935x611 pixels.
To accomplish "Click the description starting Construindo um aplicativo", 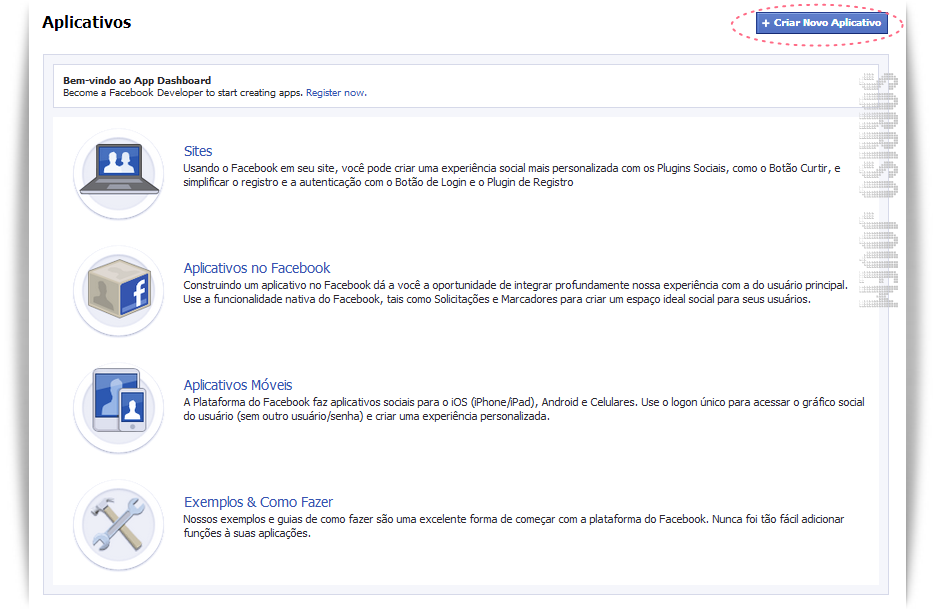I will pyautogui.click(x=515, y=292).
